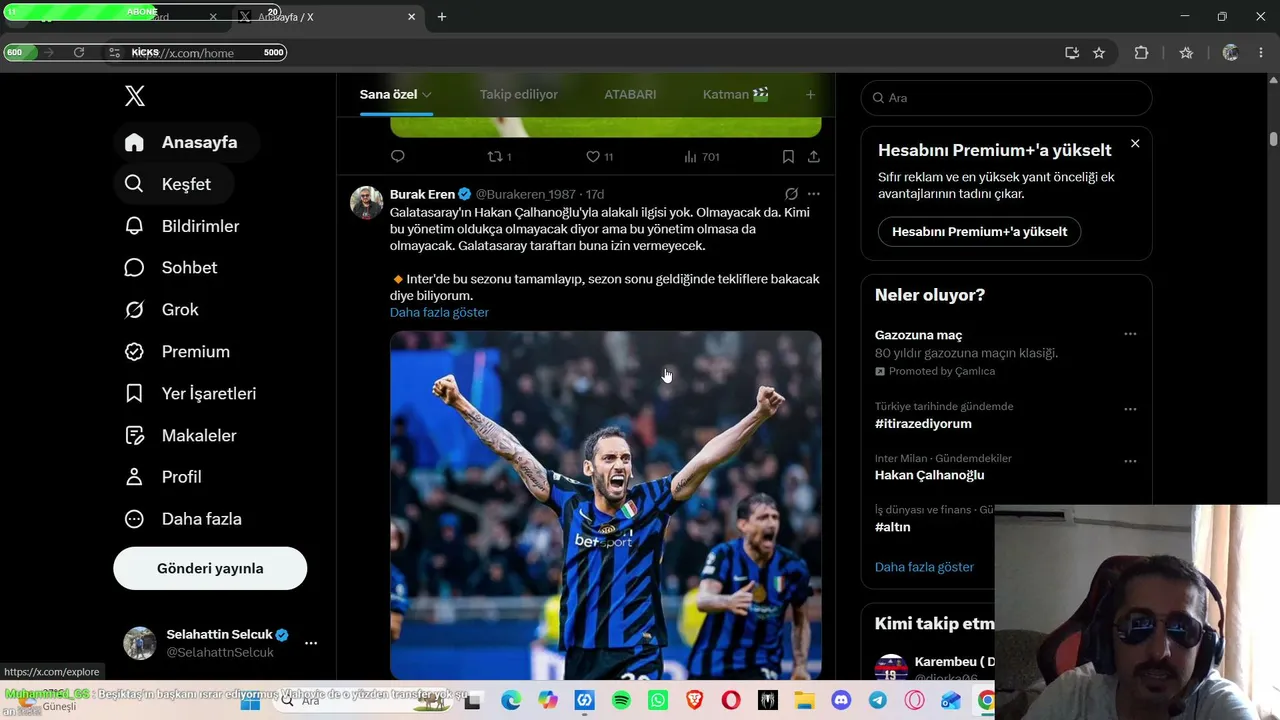Image resolution: width=1280 pixels, height=720 pixels.
Task: Bookmark the post with 701 views
Action: pyautogui.click(x=788, y=156)
